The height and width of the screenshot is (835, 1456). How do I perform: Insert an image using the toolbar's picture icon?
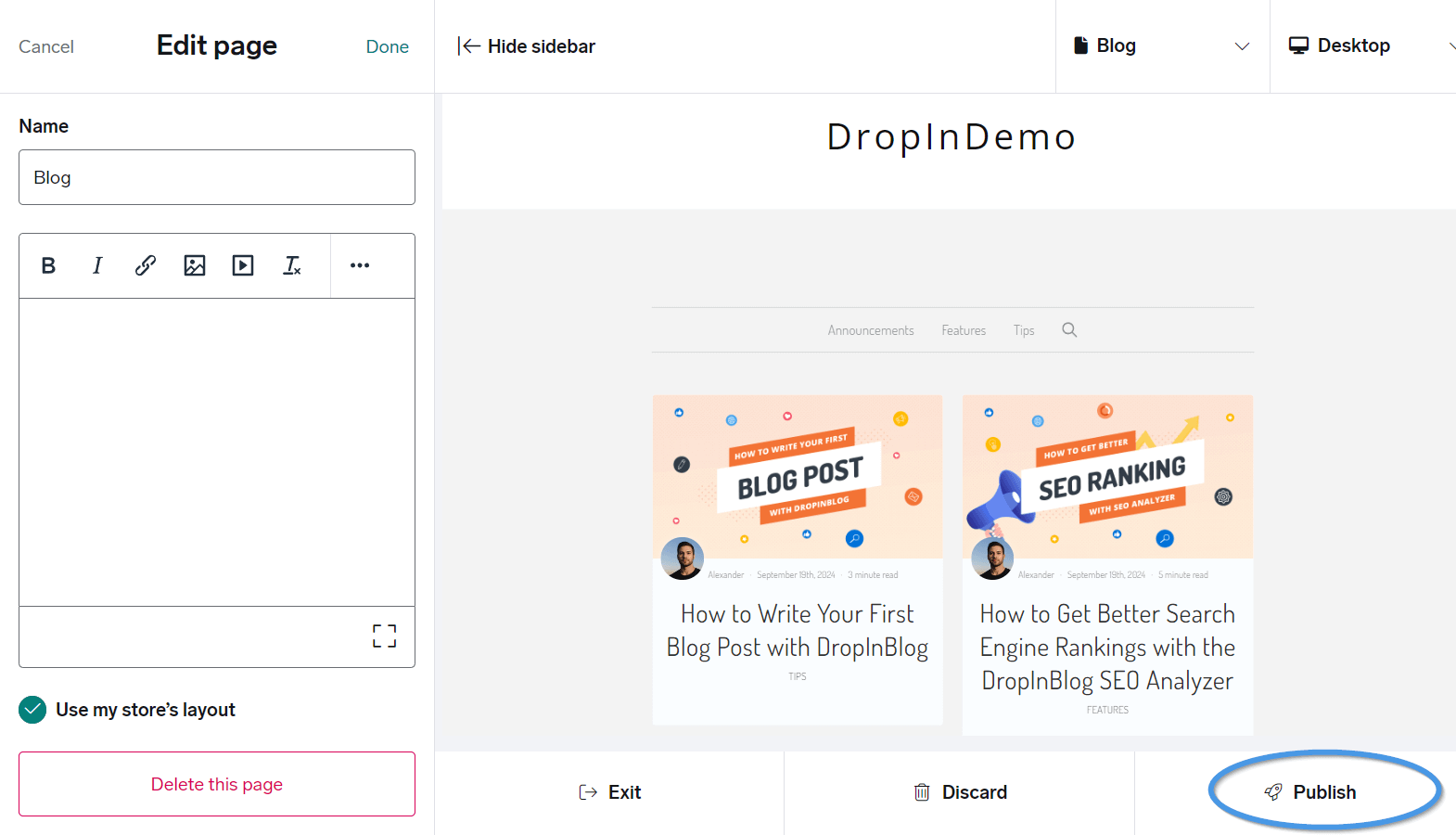click(x=195, y=265)
